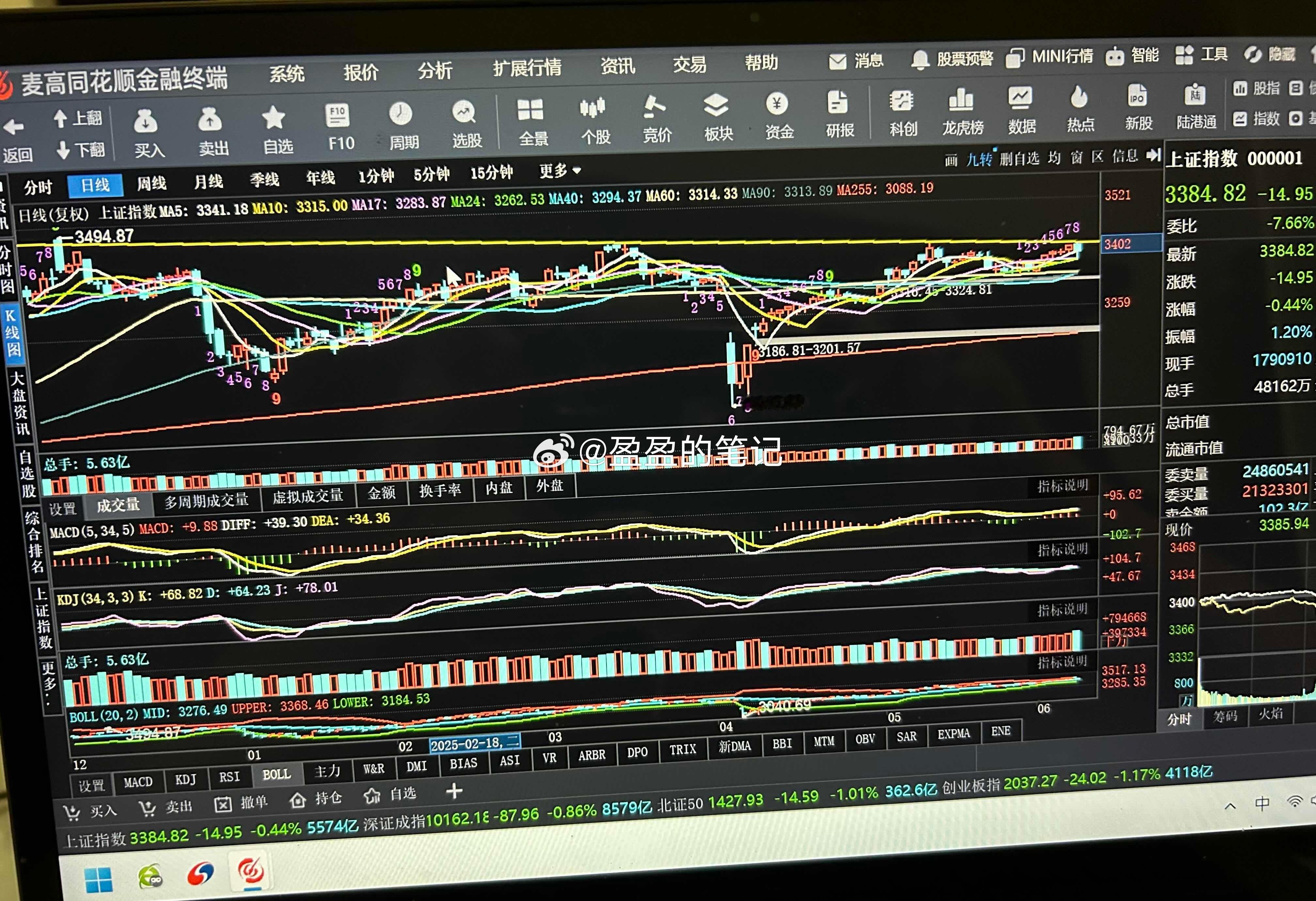Open the 选股 stock picker icon
1316x901 pixels.
pos(464,112)
